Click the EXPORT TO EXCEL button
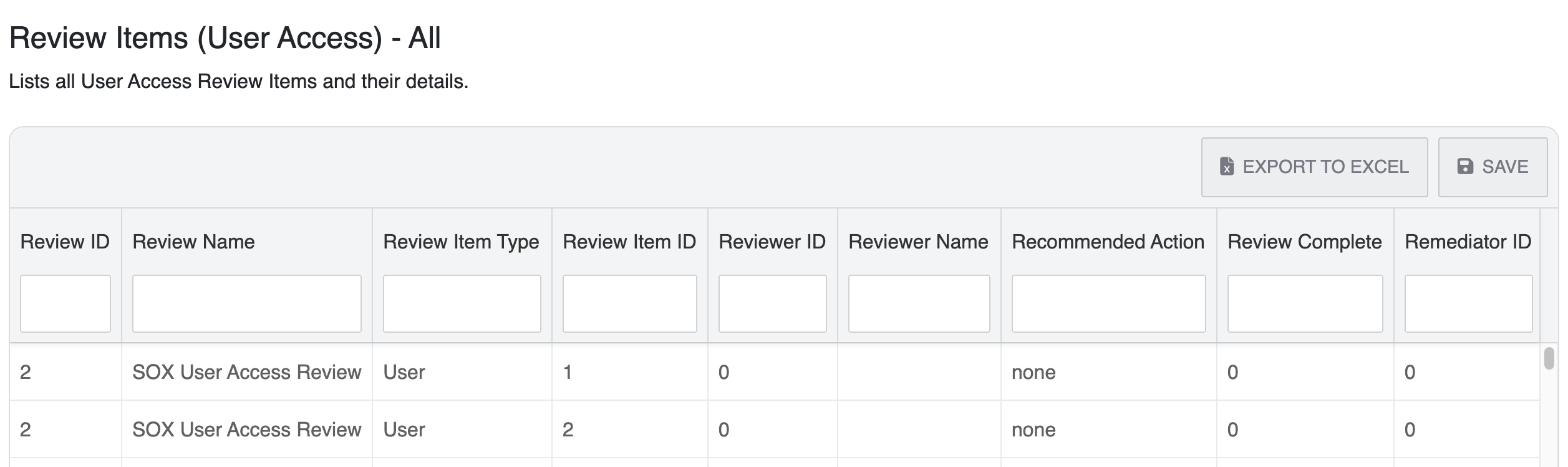 coord(1314,167)
